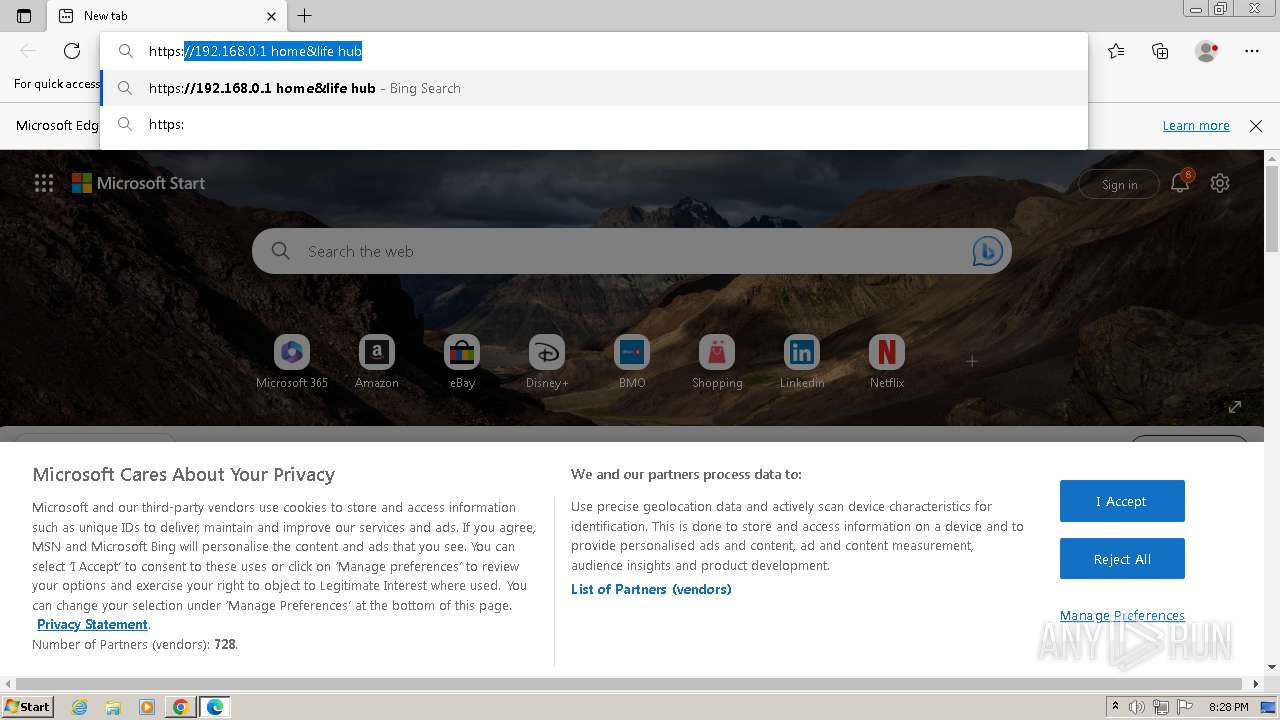The height and width of the screenshot is (720, 1280).
Task: Open File Explorer from taskbar
Action: [x=113, y=707]
